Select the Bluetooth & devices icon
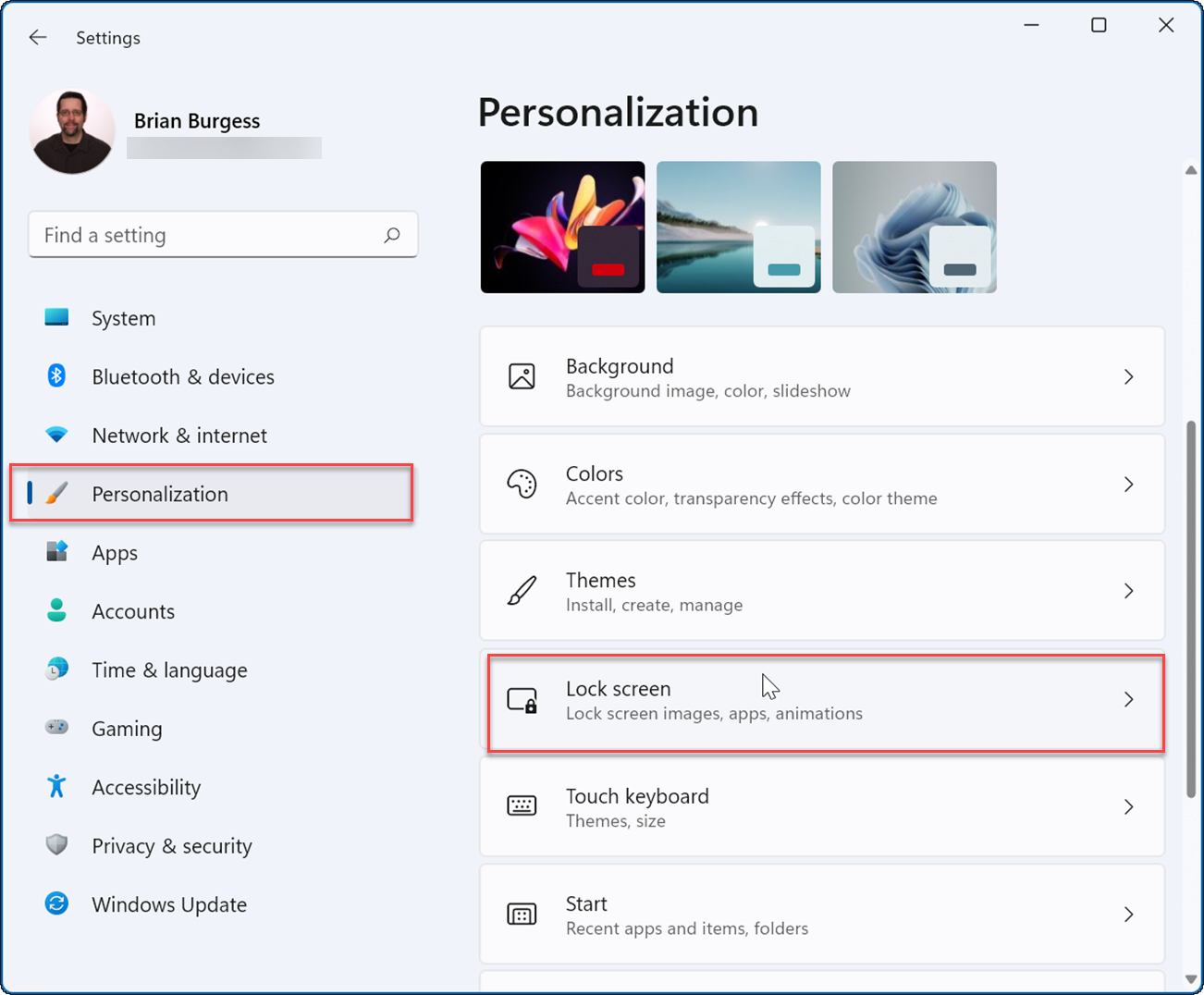Image resolution: width=1204 pixels, height=995 pixels. tap(56, 376)
